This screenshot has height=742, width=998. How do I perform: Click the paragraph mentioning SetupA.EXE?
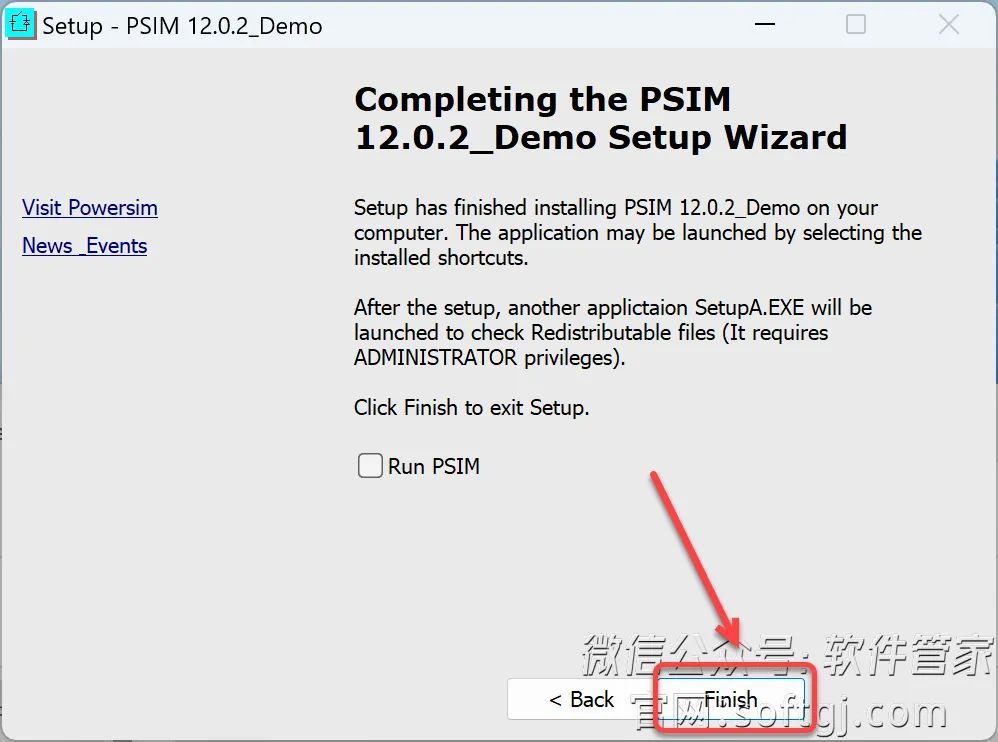pyautogui.click(x=613, y=333)
